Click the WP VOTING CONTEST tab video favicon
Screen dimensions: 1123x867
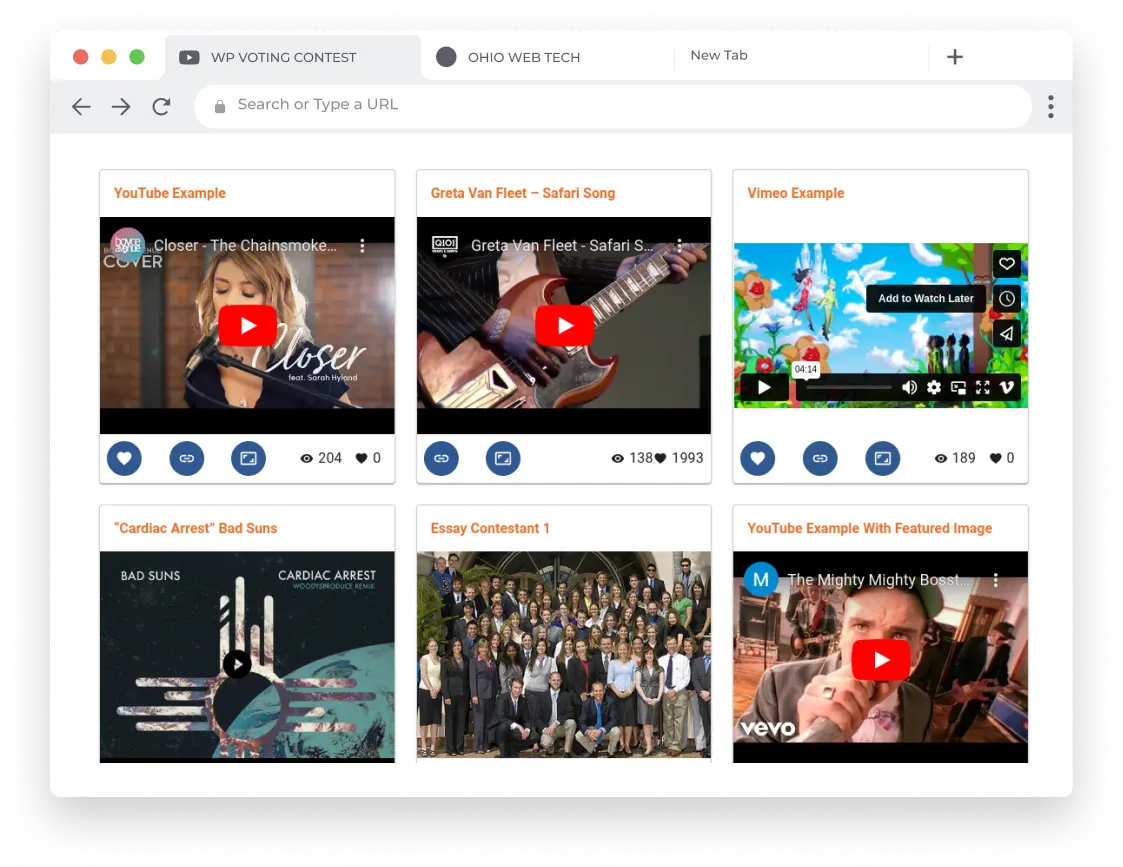pos(189,57)
